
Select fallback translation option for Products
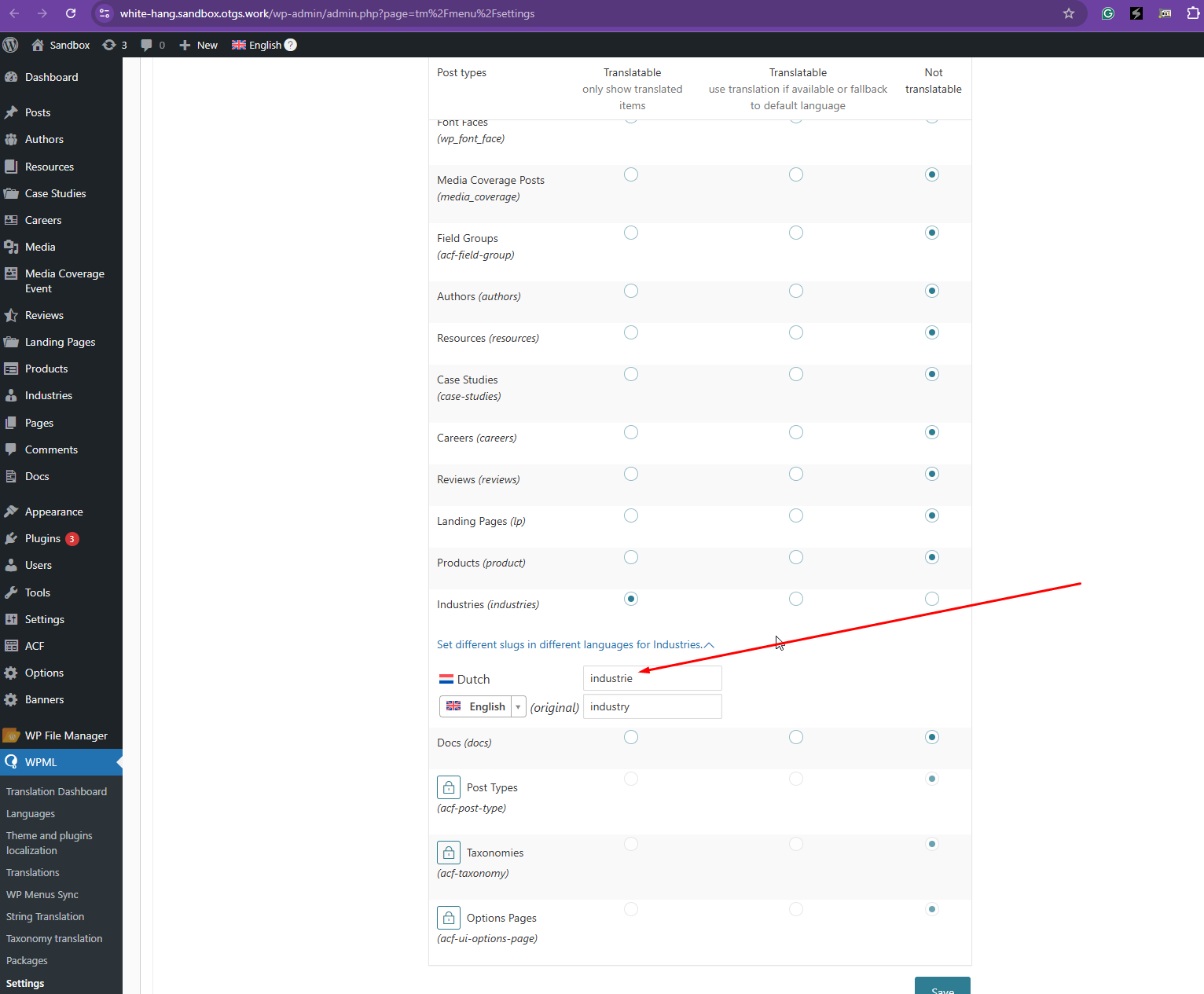coord(796,557)
